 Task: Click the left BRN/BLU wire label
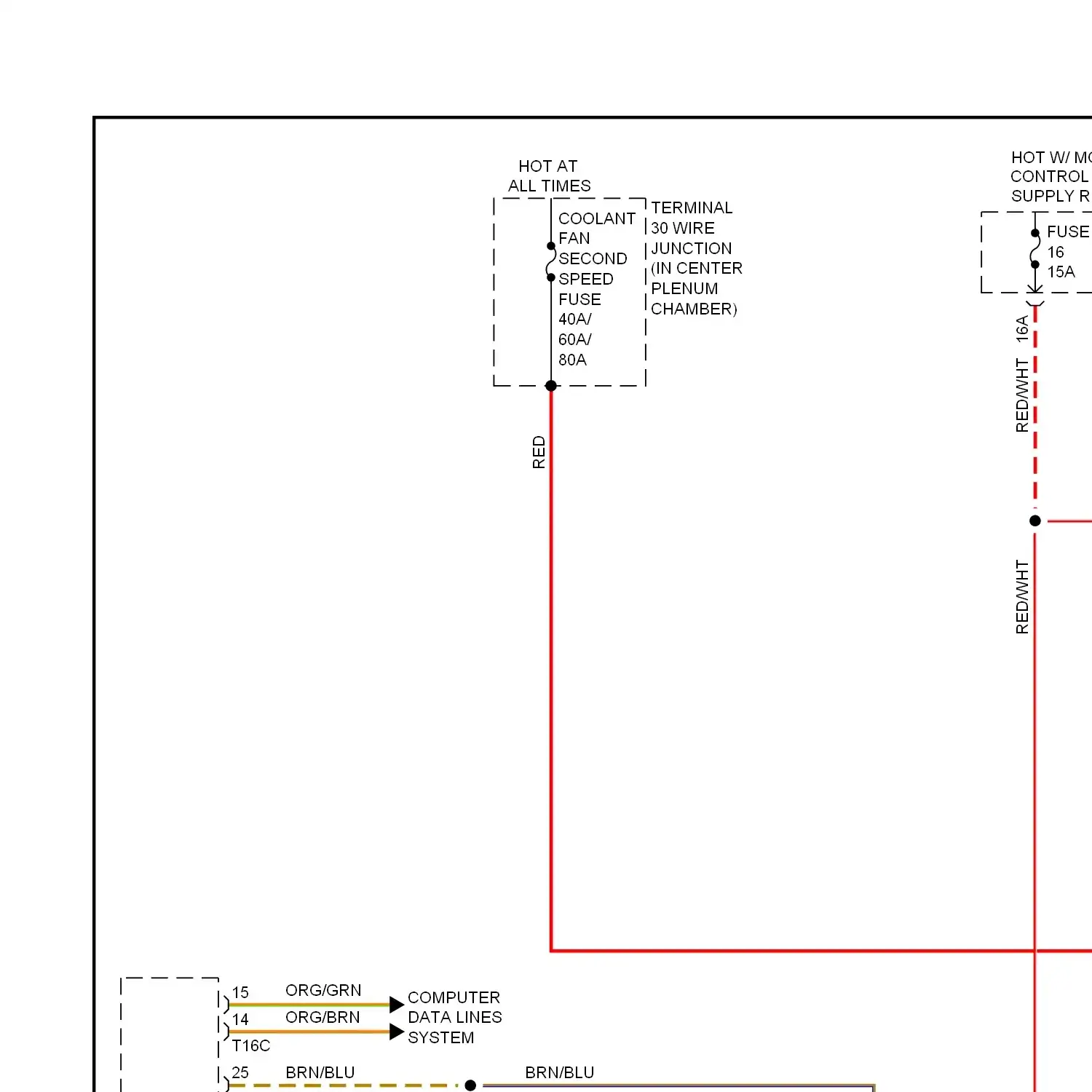[320, 1072]
